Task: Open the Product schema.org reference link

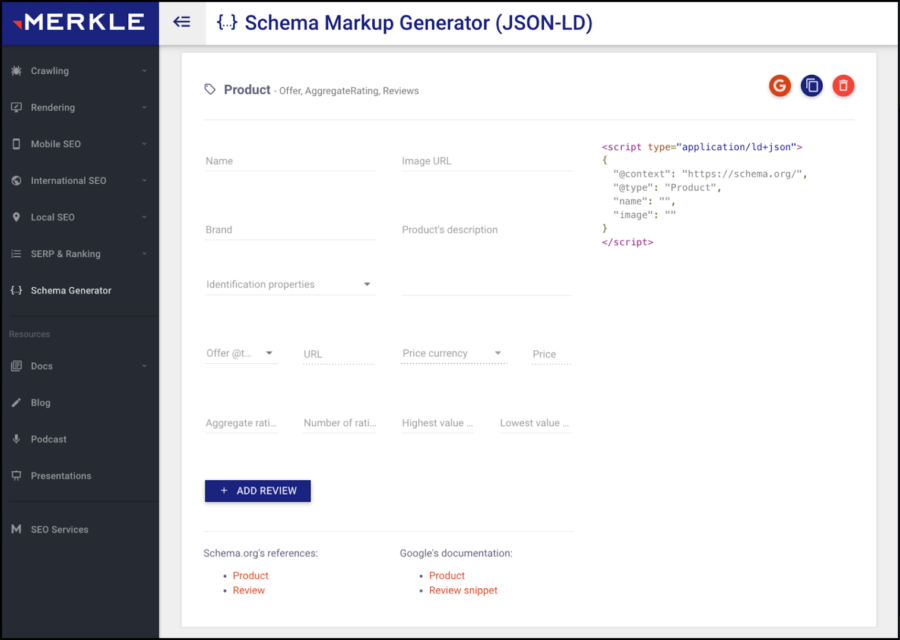Action: point(250,575)
